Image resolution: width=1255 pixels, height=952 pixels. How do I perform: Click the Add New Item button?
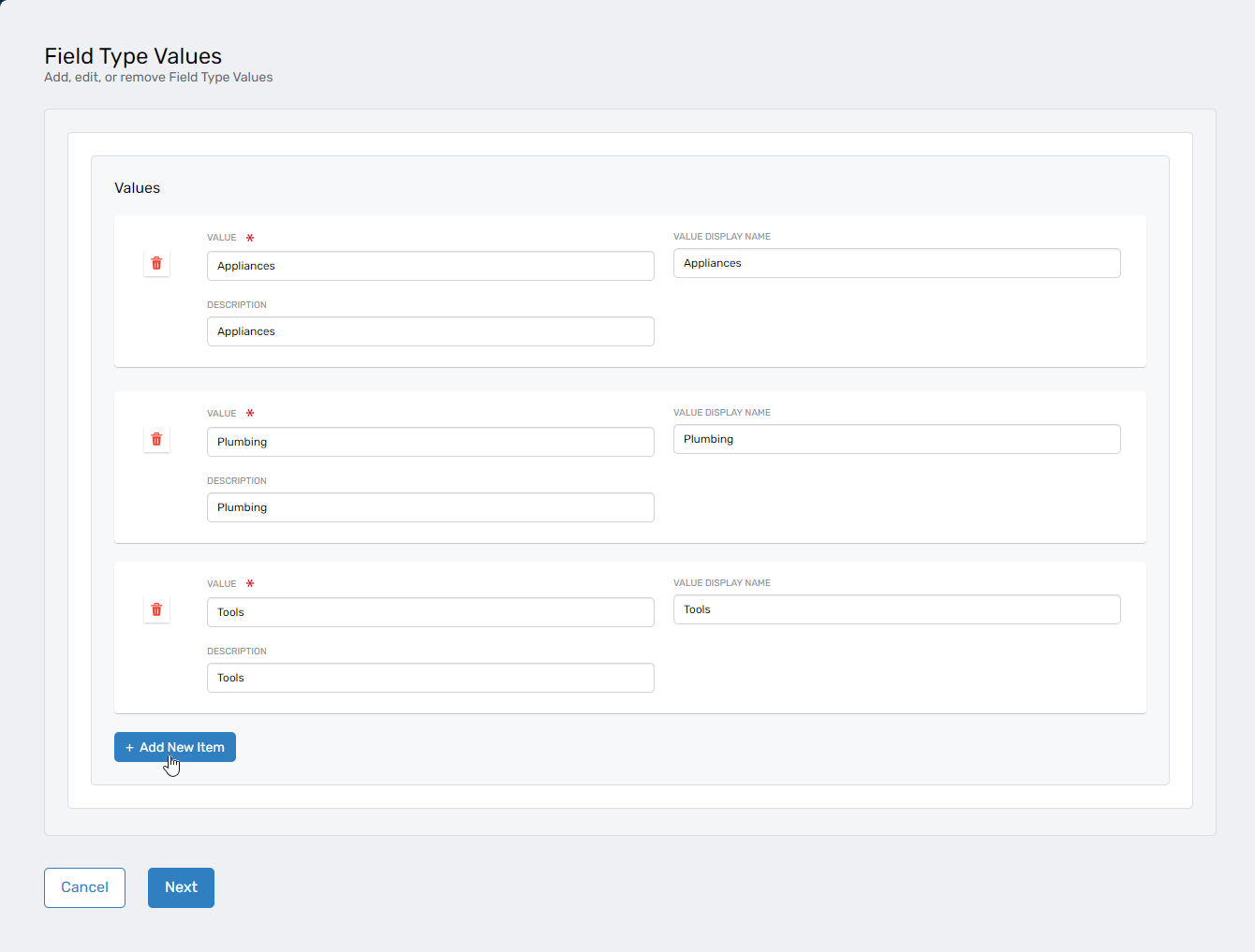[x=175, y=747]
